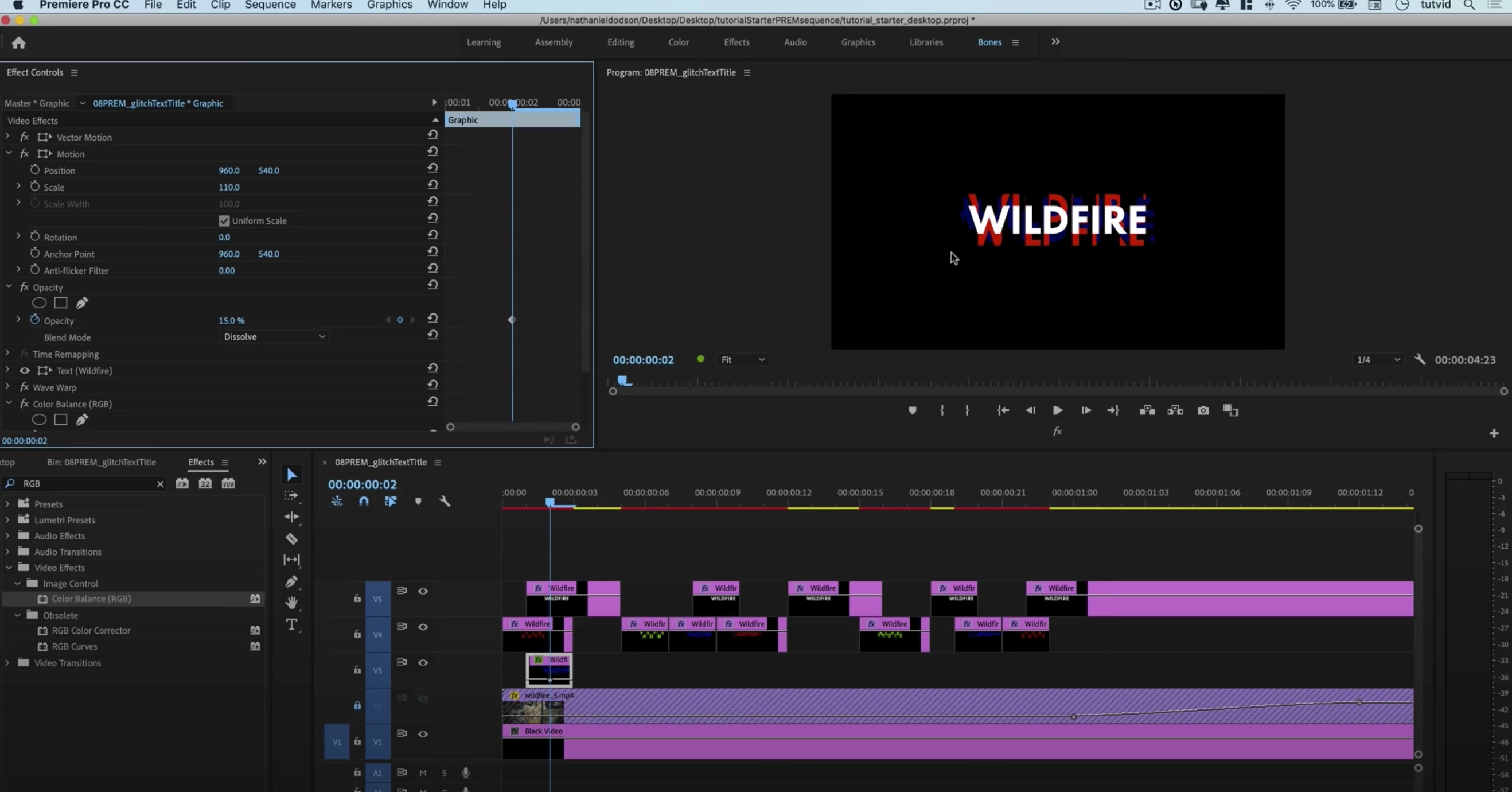Click the Opacity ellipse mask icon
Viewport: 1512px width, 792px height.
pos(40,303)
